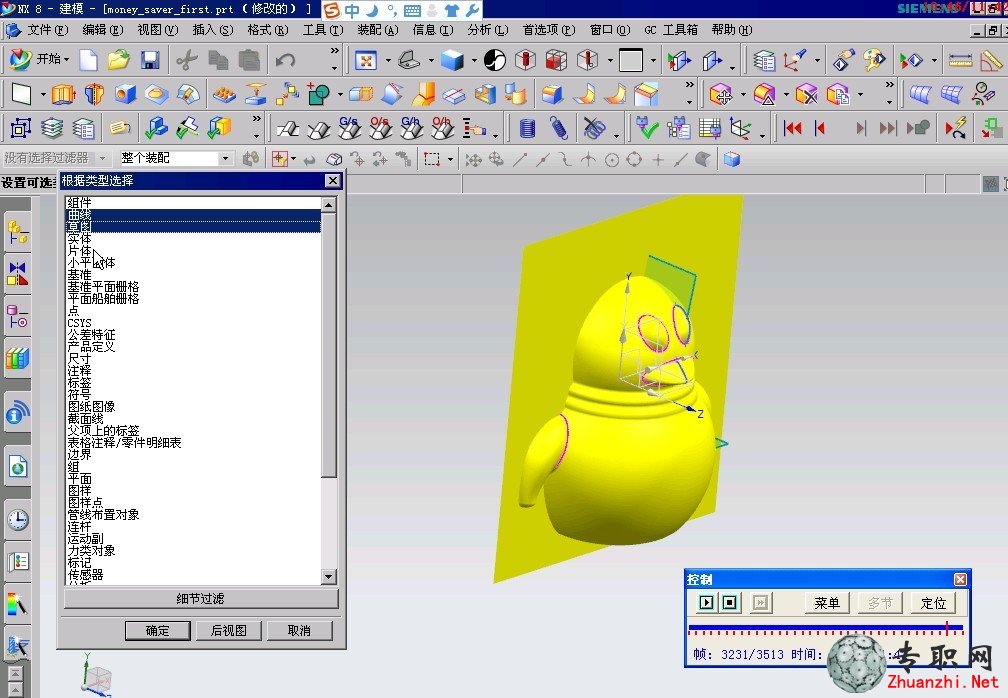Click the Delete Face icon with X
This screenshot has width=1008, height=698.
pos(806,95)
